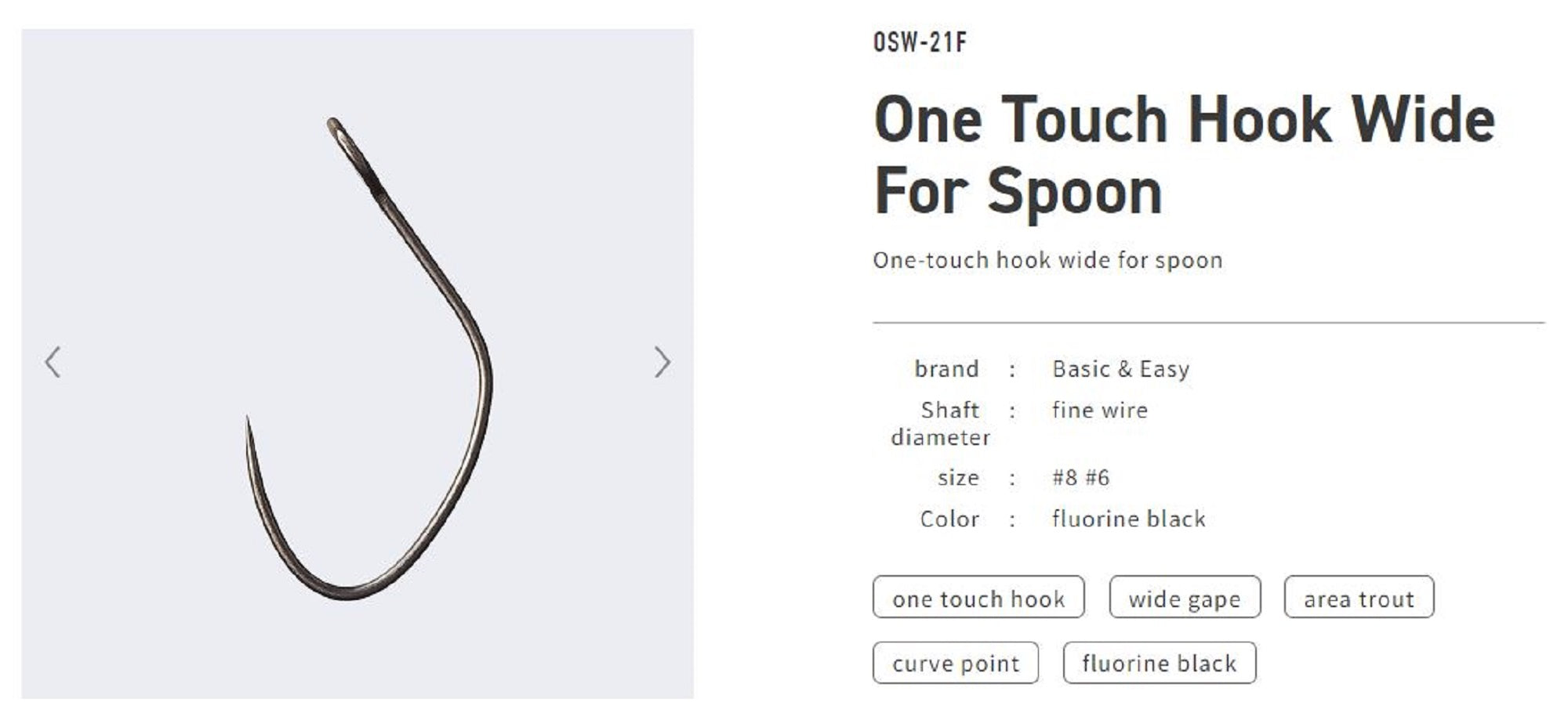Click the 'size' specification label
Screen dimensions: 1568x720
tap(958, 477)
